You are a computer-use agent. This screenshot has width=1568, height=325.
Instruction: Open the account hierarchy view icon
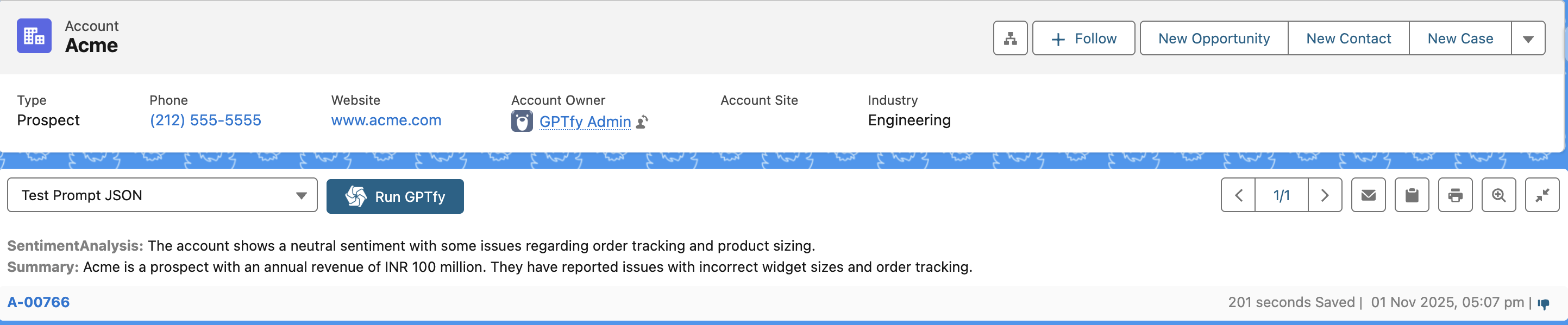[1010, 39]
